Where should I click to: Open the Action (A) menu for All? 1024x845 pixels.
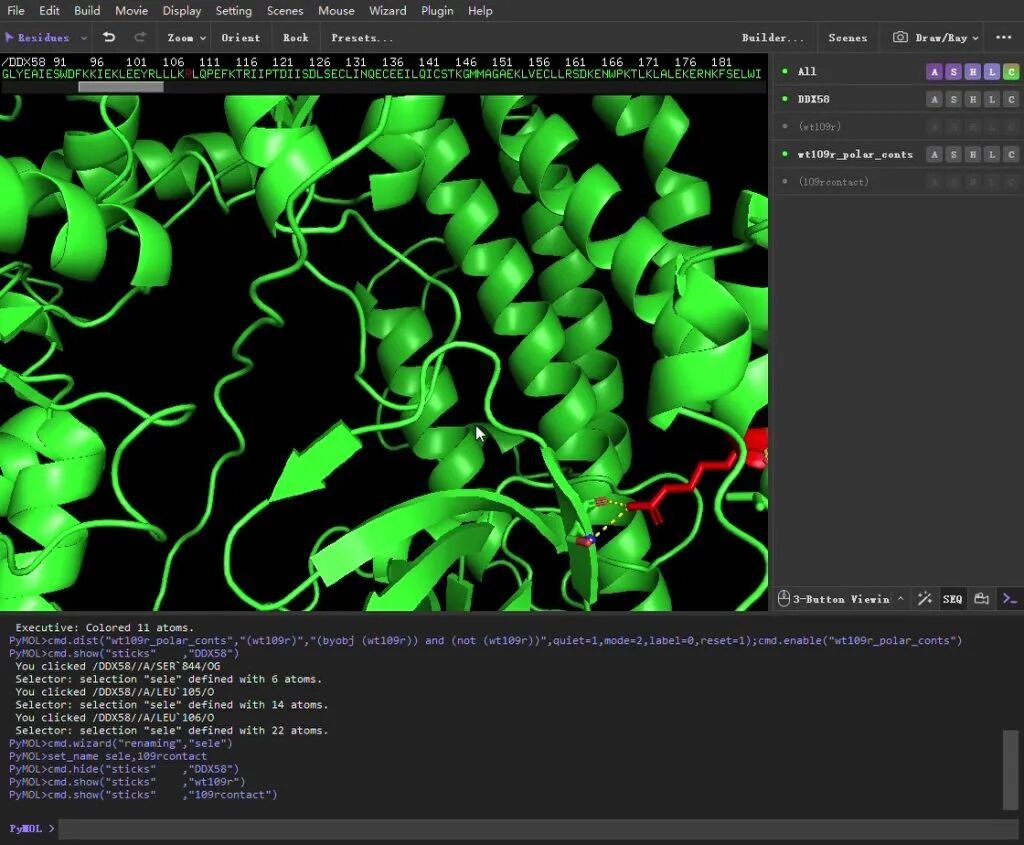click(934, 72)
